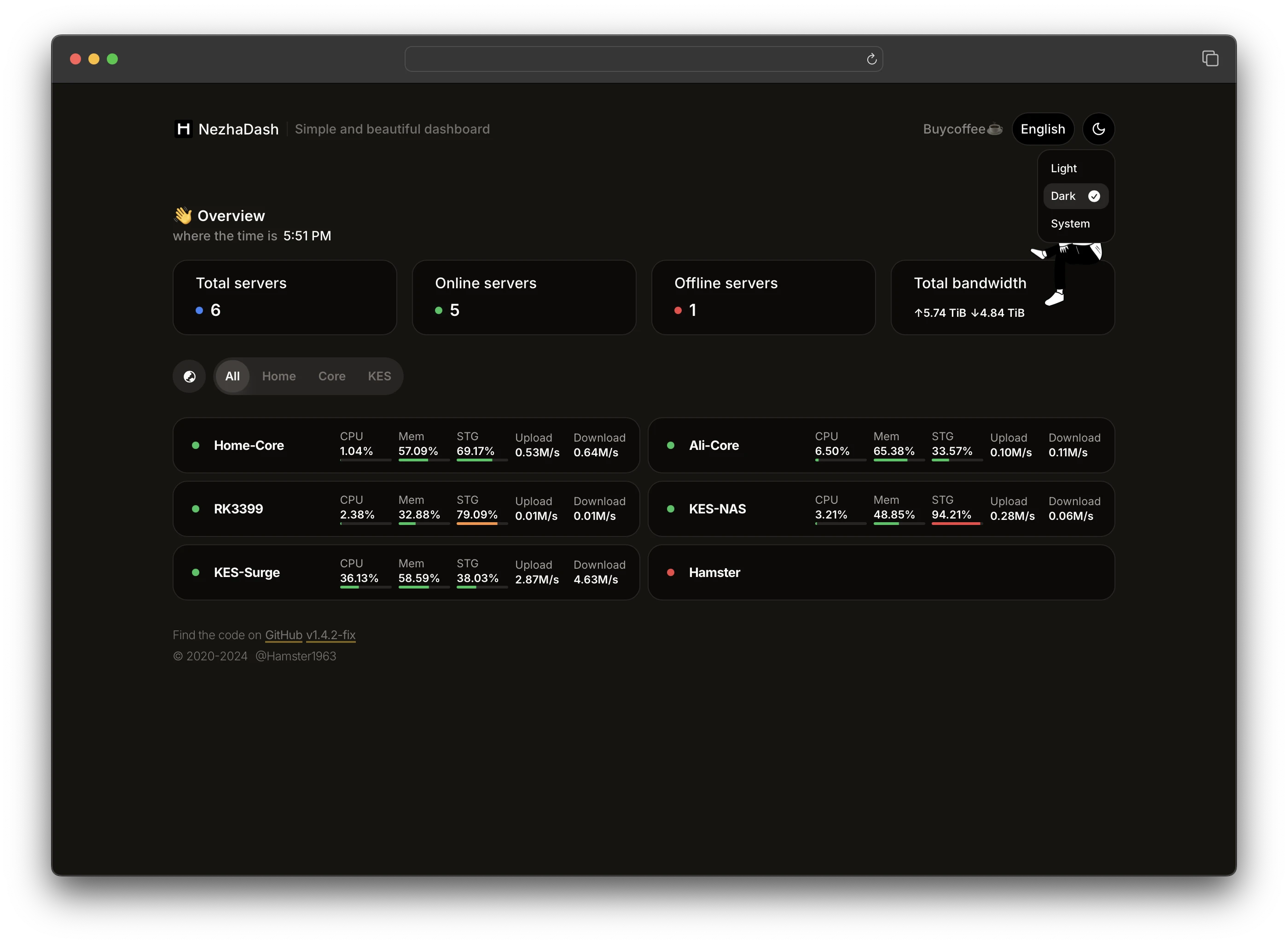Click the Hamster offline red status dot
Screen dimensions: 1288x944
(x=671, y=572)
